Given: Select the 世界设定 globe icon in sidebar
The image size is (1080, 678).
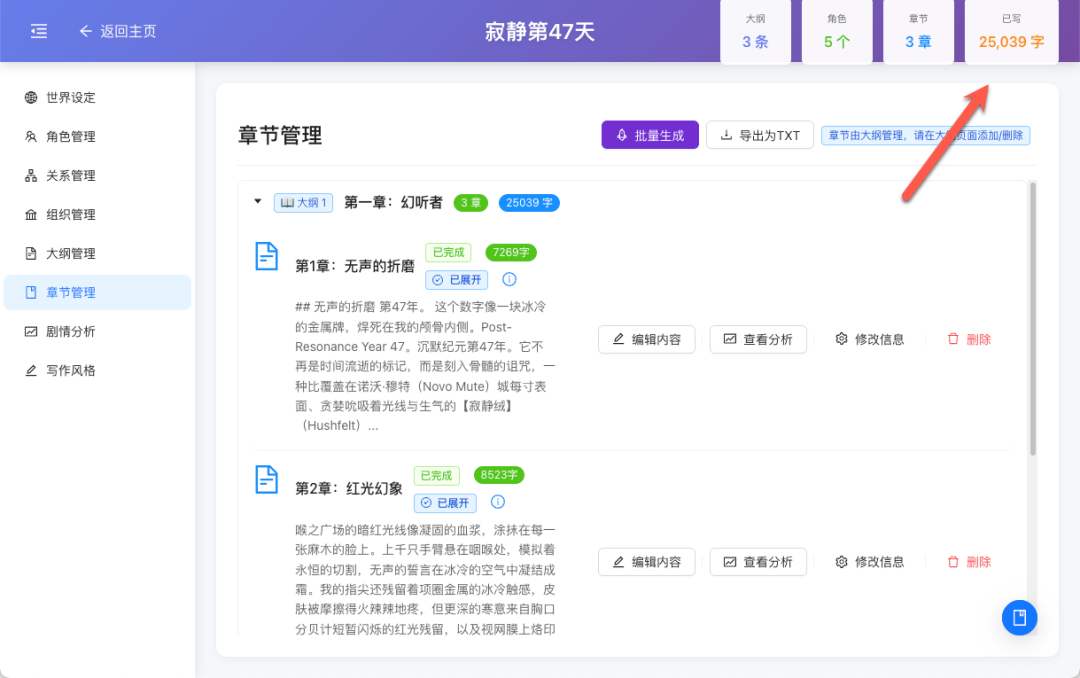Looking at the screenshot, I should (x=29, y=97).
